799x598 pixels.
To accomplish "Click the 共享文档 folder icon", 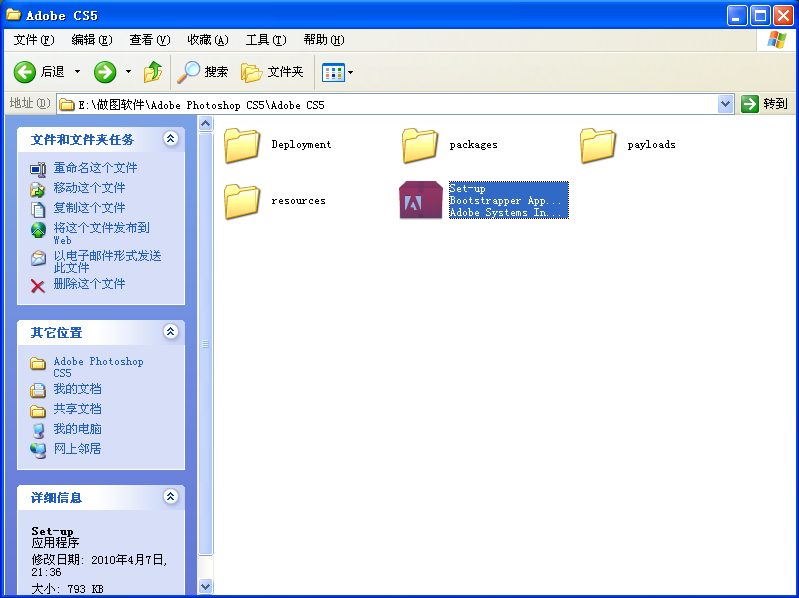I will click(x=38, y=411).
